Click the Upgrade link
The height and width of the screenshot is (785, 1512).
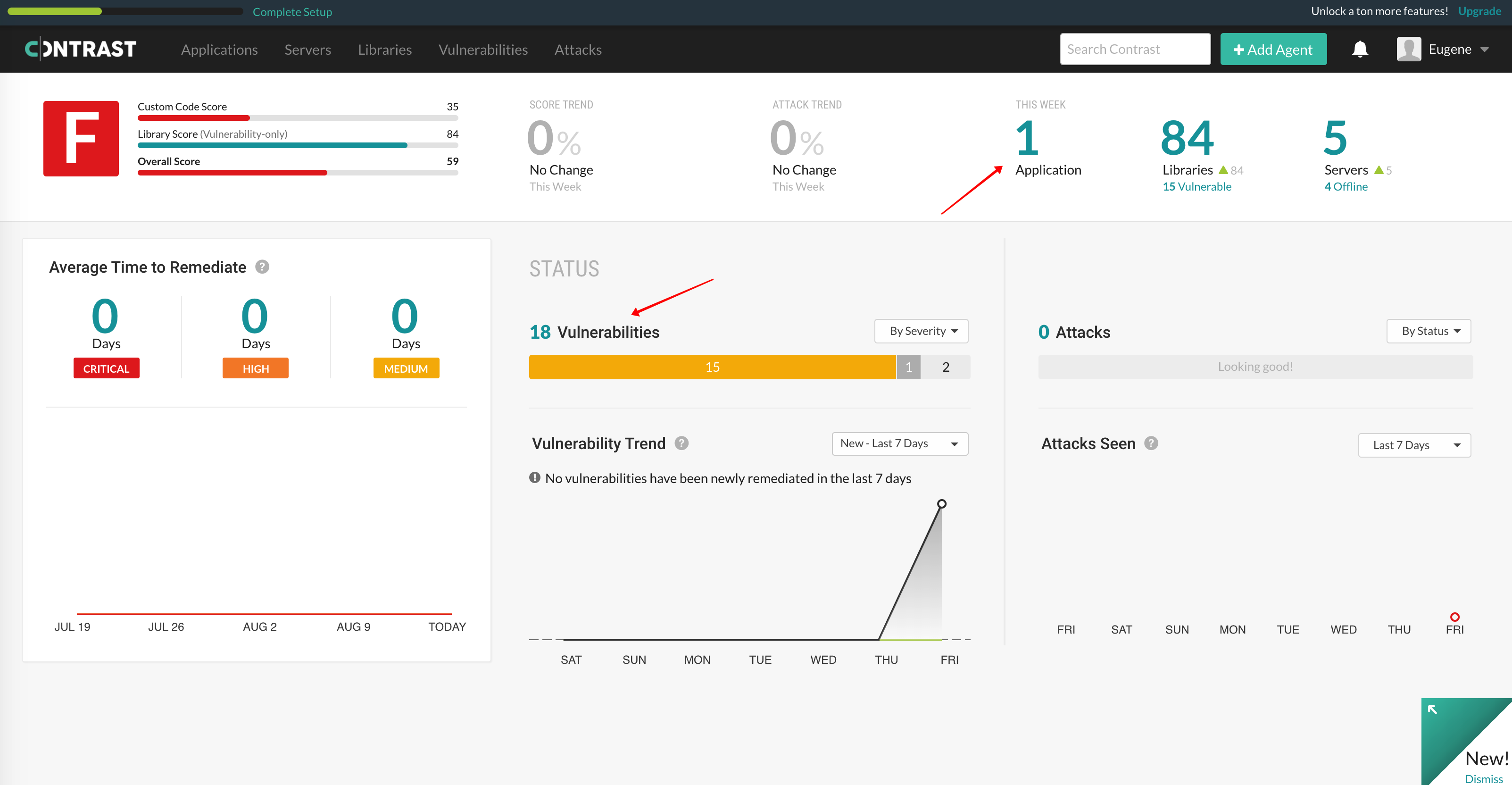pyautogui.click(x=1479, y=11)
